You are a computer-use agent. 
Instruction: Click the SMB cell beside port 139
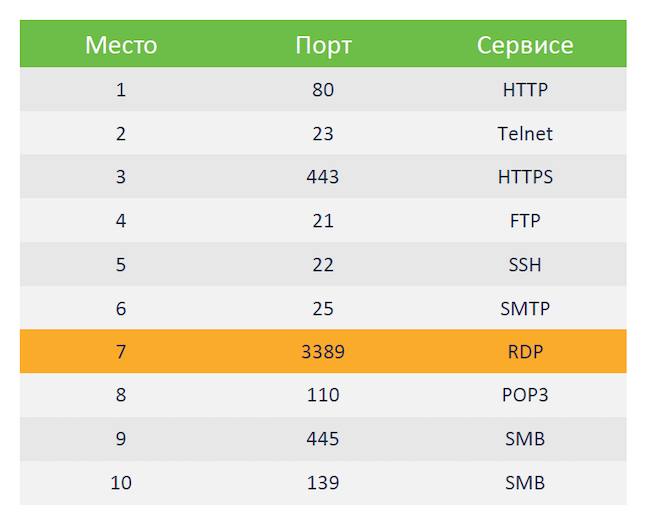click(x=525, y=483)
